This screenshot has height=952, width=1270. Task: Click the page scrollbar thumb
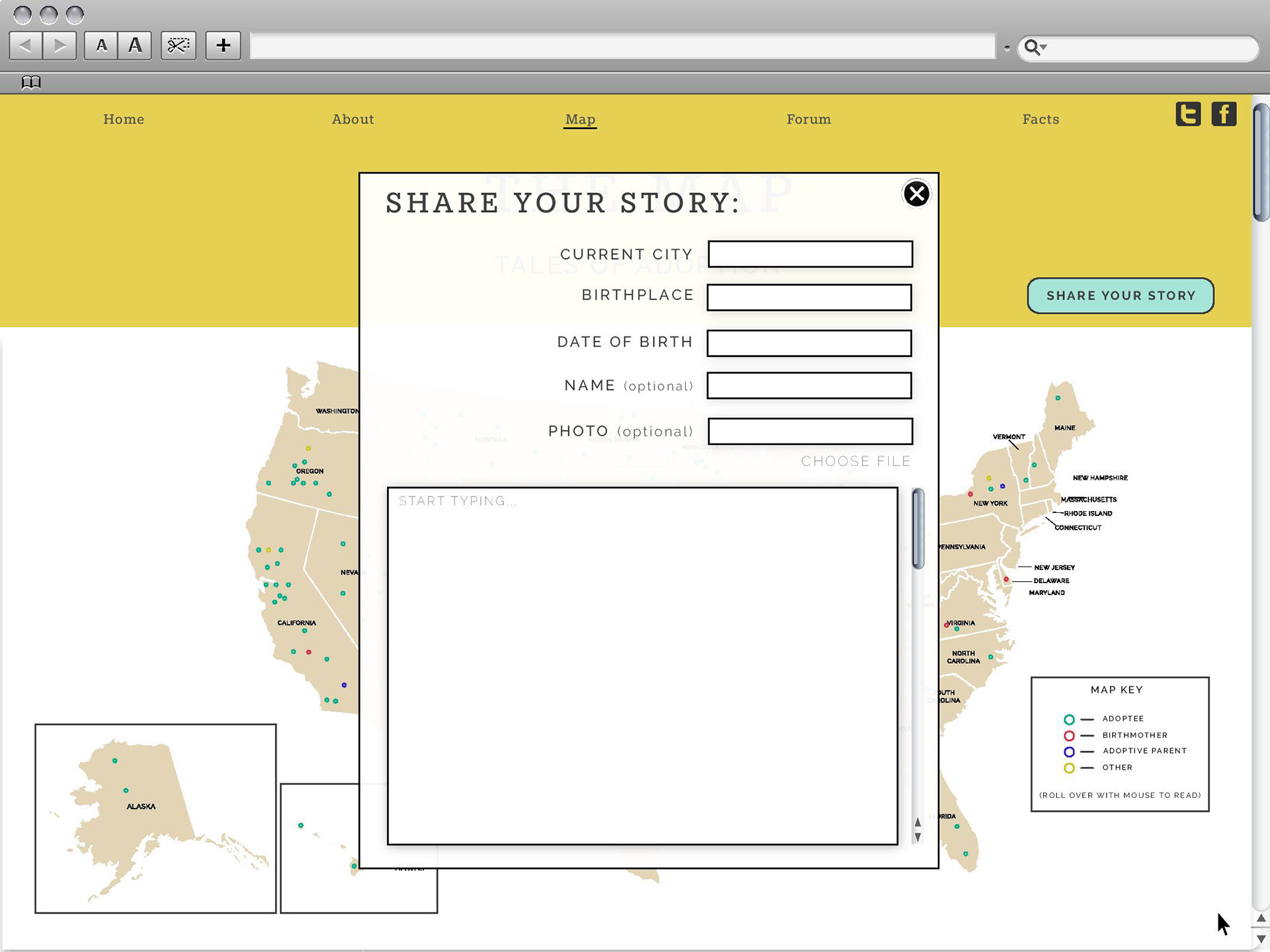click(x=1261, y=163)
